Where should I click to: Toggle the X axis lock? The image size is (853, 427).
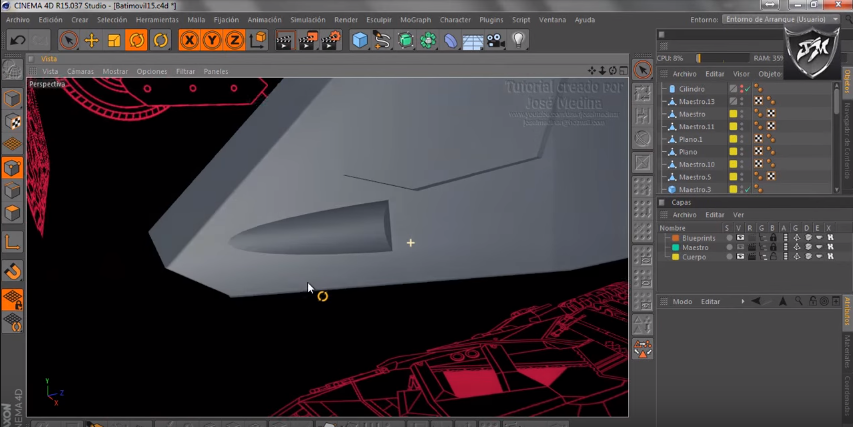coord(189,40)
